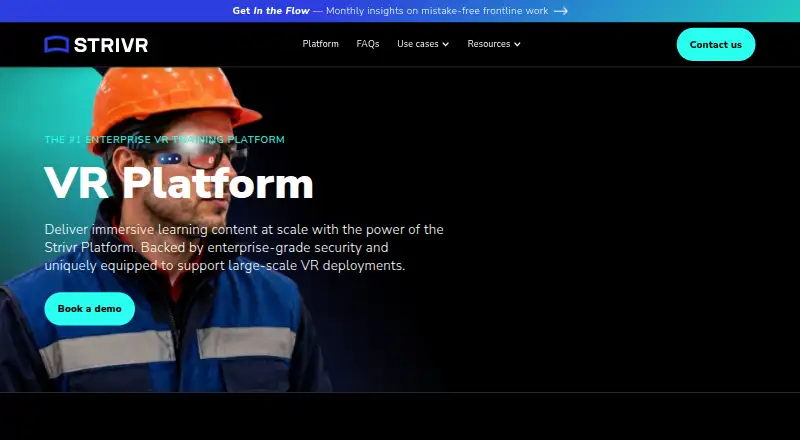Click the Book a demo button
Image resolution: width=800 pixels, height=440 pixels.
[x=90, y=309]
